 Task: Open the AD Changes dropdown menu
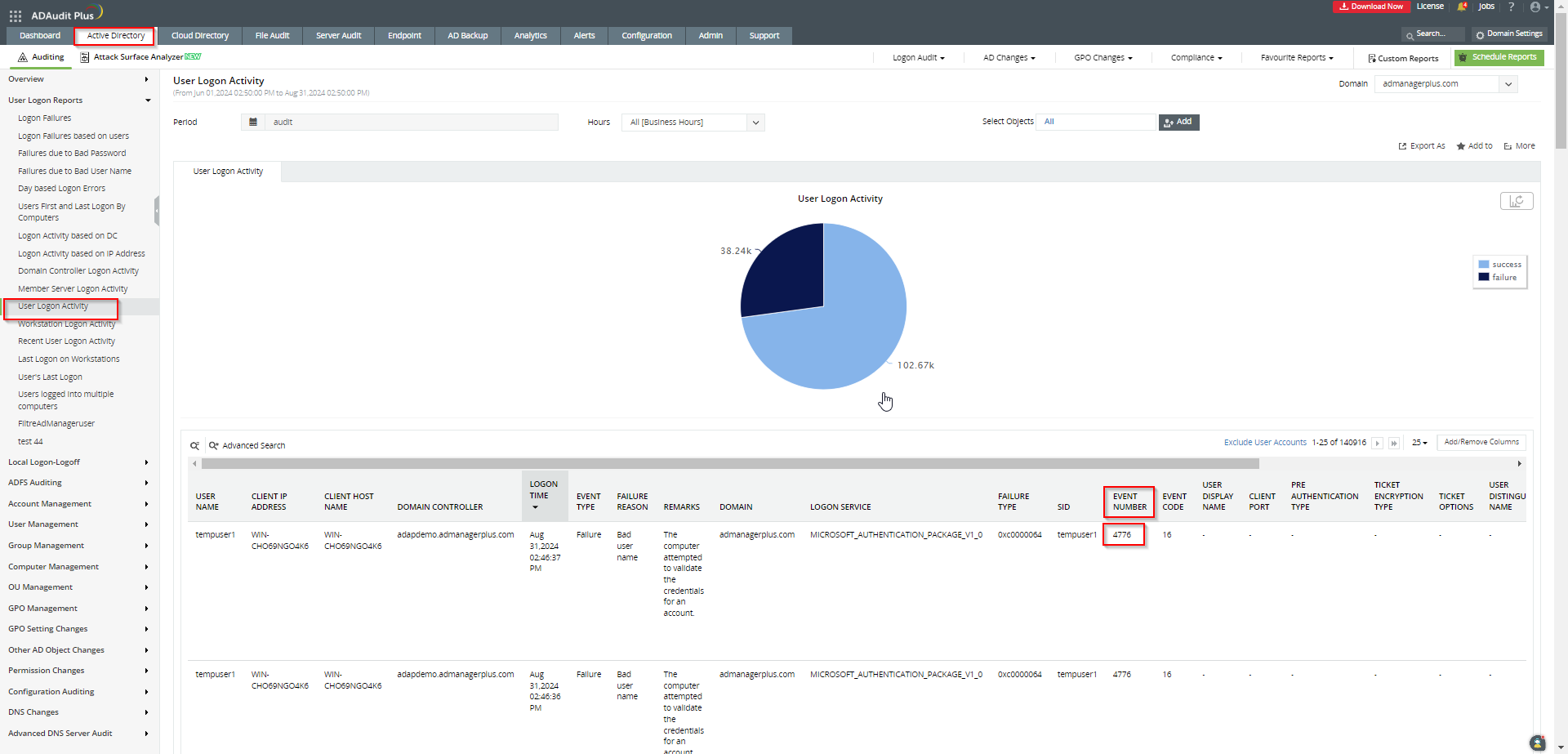(1009, 58)
